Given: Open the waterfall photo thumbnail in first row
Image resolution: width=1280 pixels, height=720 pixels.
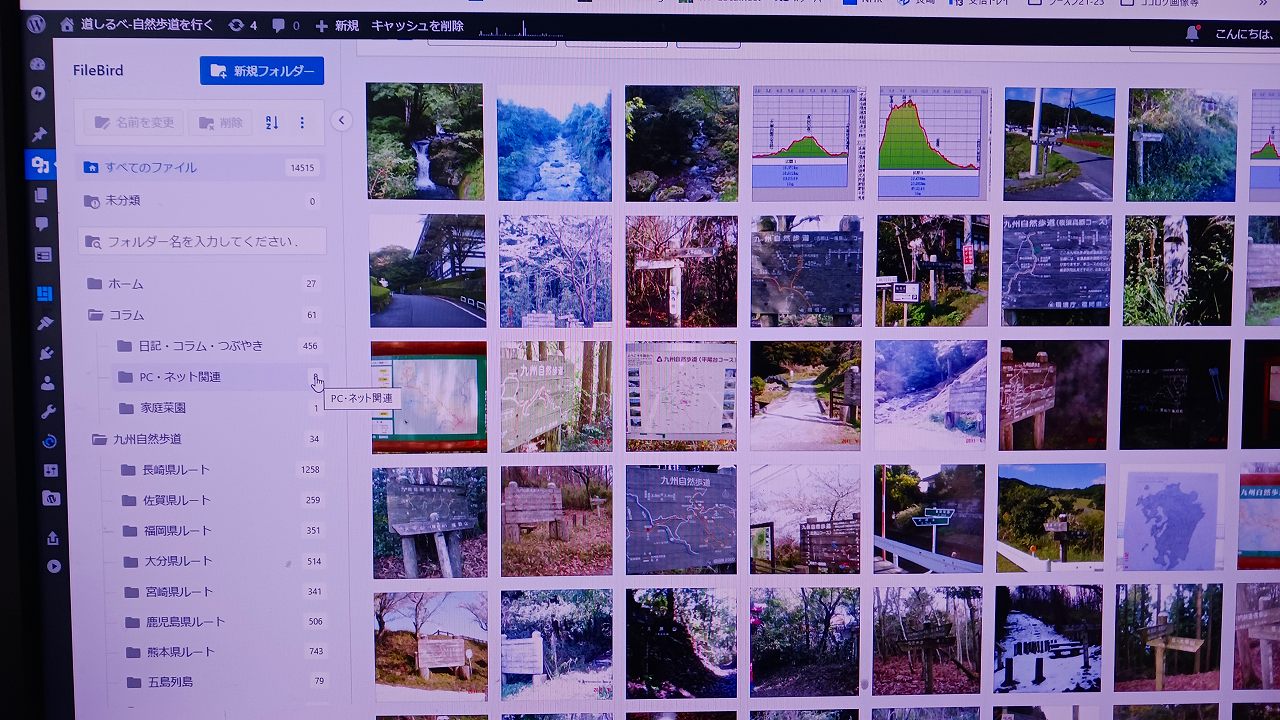Looking at the screenshot, I should click(425, 141).
